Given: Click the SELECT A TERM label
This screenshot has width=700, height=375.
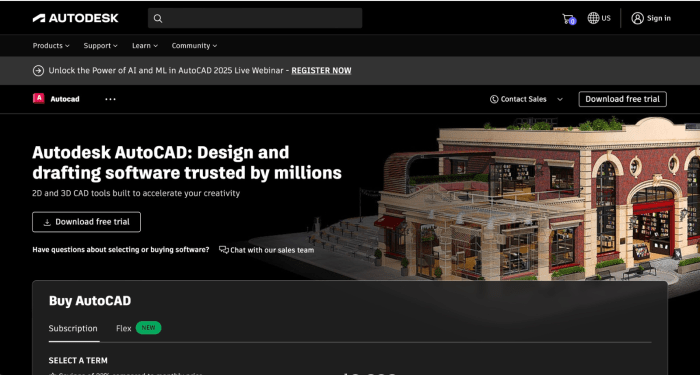Looking at the screenshot, I should (78, 360).
